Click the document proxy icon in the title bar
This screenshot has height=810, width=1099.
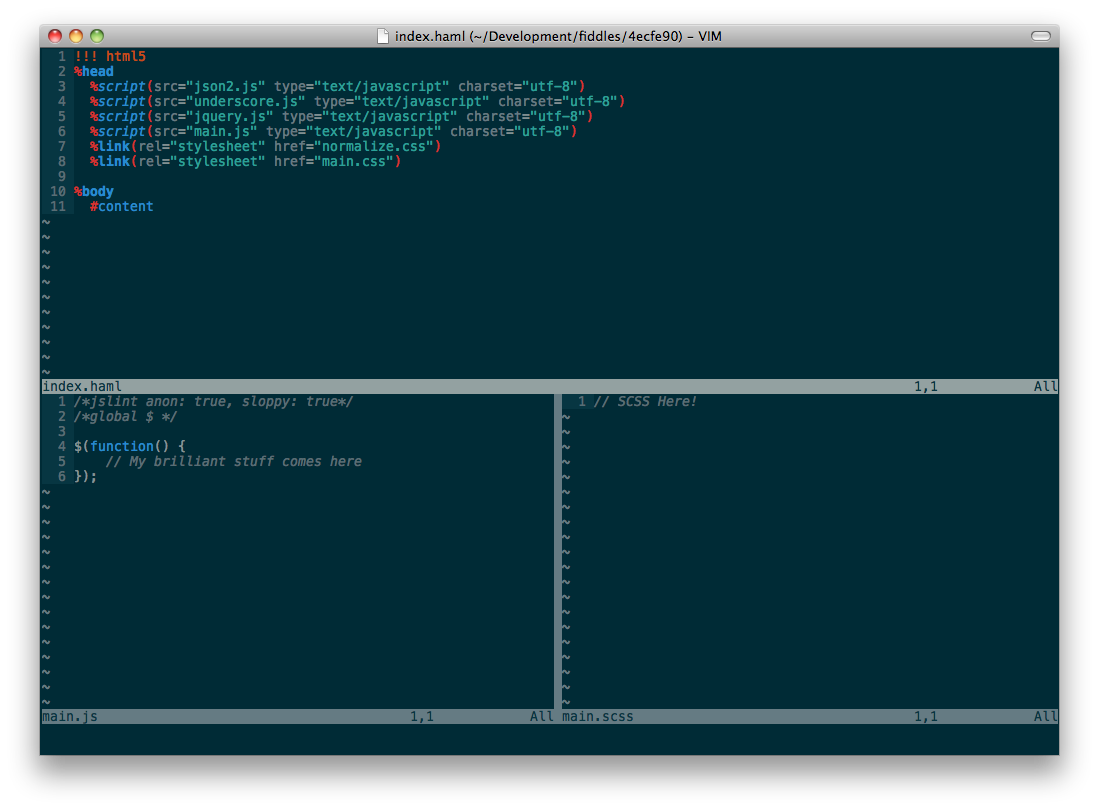(x=383, y=36)
